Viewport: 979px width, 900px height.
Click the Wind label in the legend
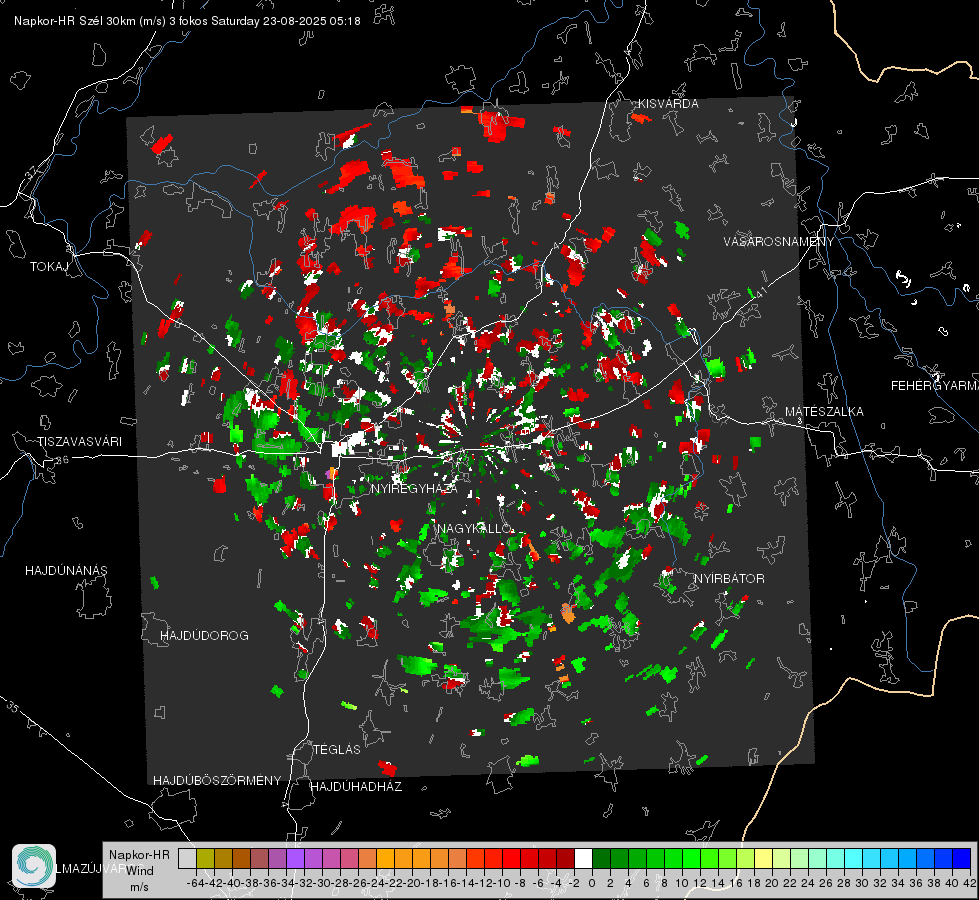tap(140, 870)
